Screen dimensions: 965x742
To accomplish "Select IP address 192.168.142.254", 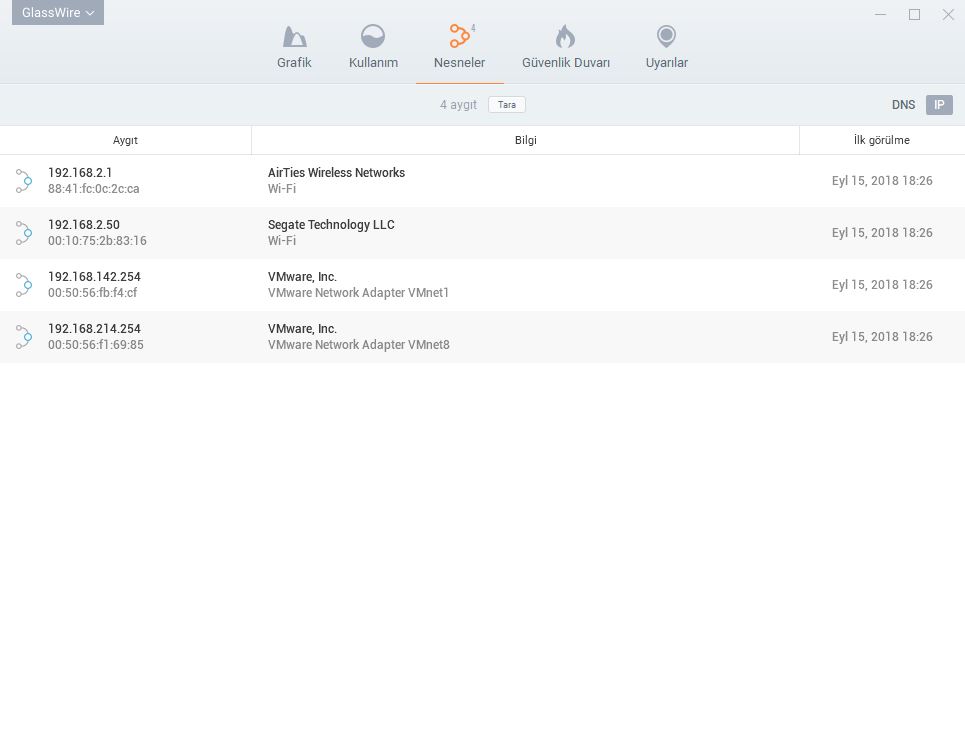I will click(94, 277).
